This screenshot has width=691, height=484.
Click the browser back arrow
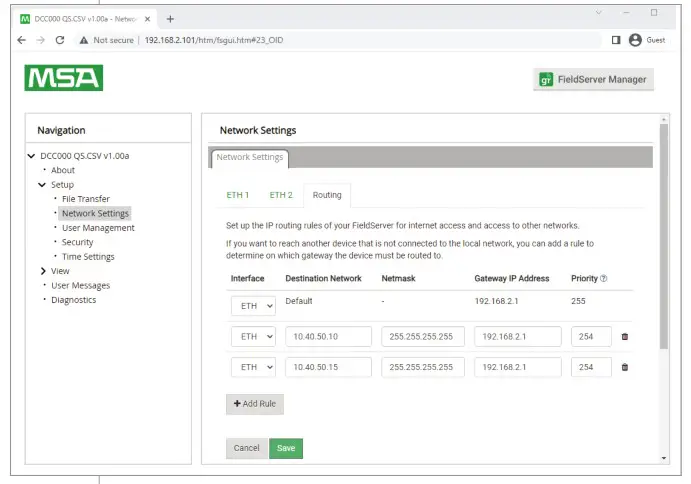tap(21, 40)
